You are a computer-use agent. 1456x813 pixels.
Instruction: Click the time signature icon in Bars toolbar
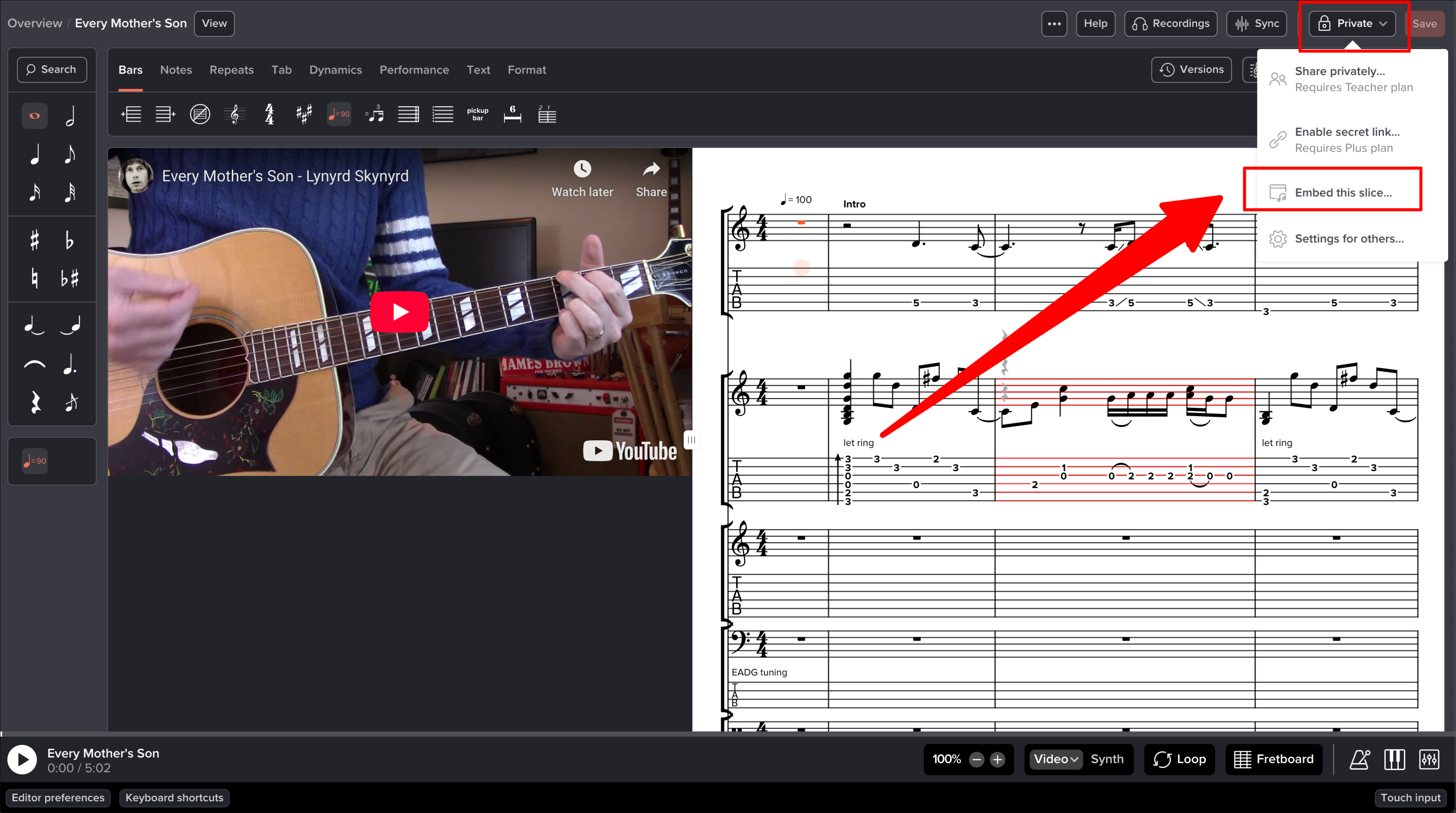click(x=270, y=114)
